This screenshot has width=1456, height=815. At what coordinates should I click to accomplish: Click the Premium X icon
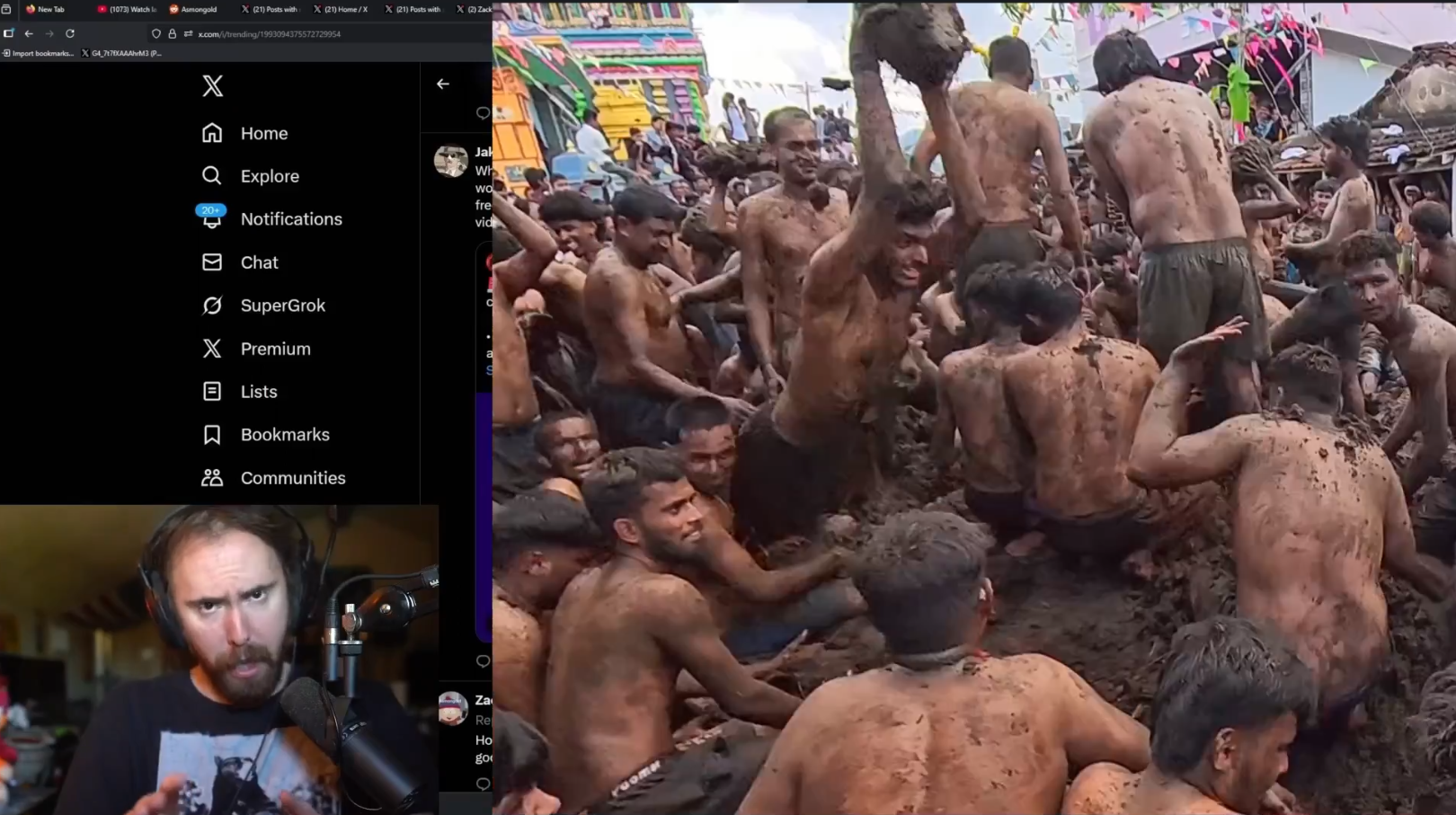pos(212,349)
